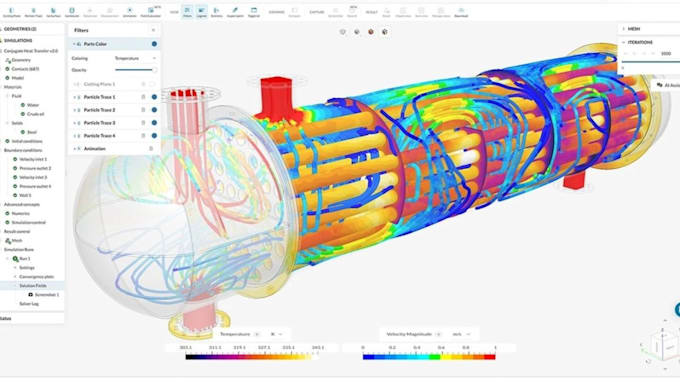Viewport: 680px width, 383px height.
Task: Open Convergence plots in tree
Action: pos(36,276)
